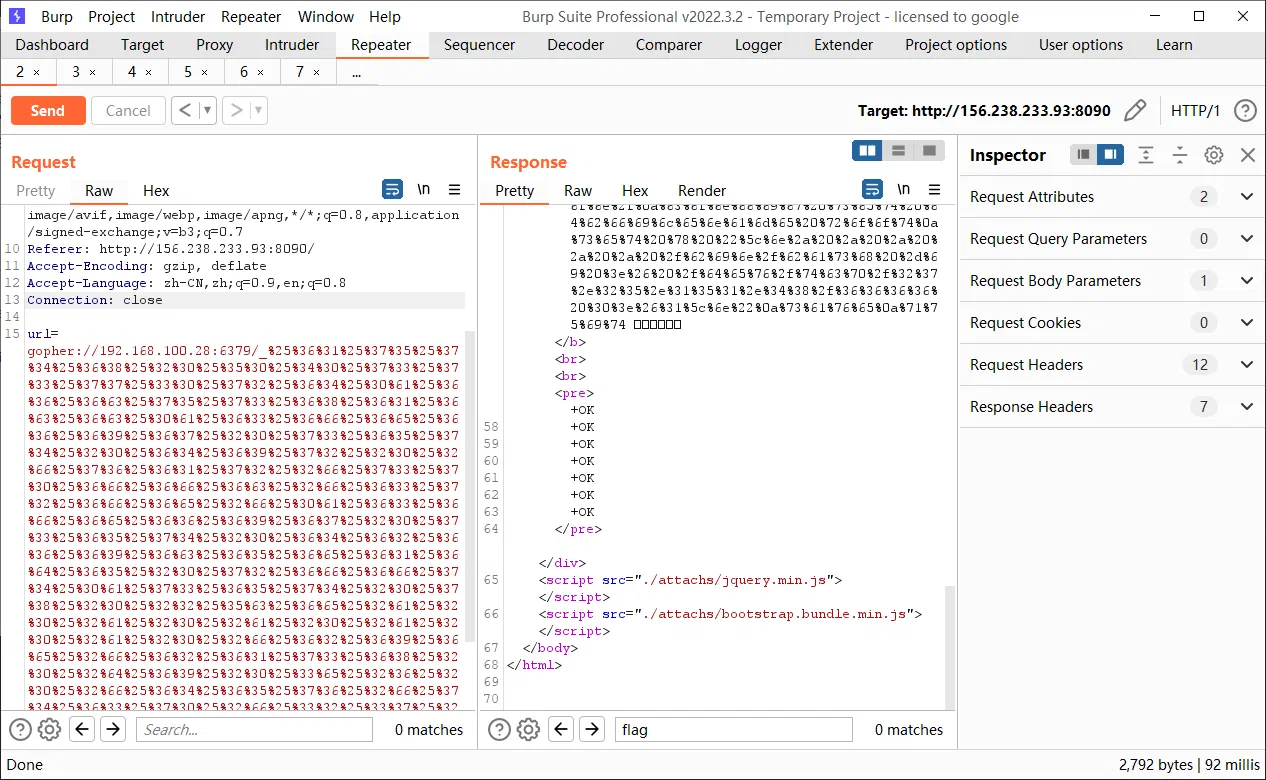
Task: Switch to the Decoder tab
Action: (575, 44)
